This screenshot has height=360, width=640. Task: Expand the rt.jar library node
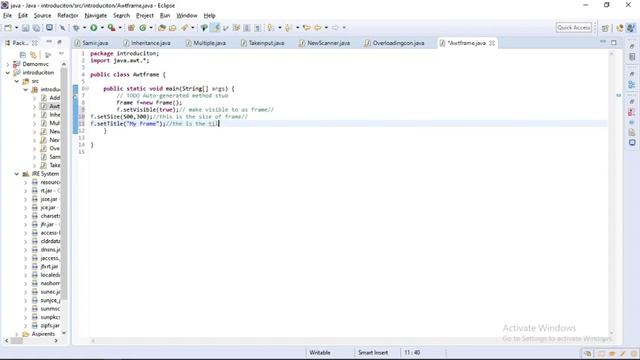(x=26, y=191)
